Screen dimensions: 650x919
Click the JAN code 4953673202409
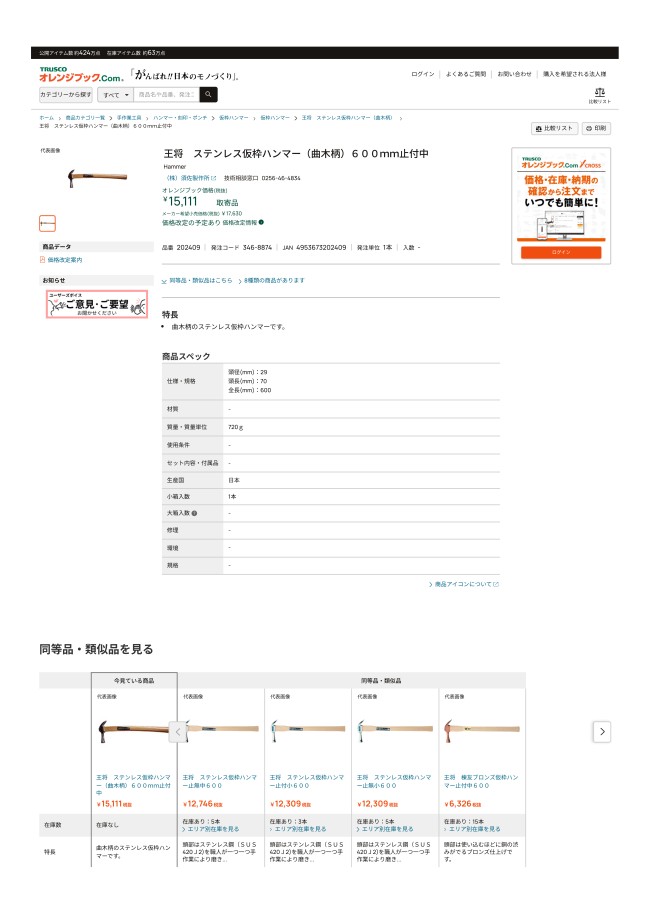(x=321, y=248)
